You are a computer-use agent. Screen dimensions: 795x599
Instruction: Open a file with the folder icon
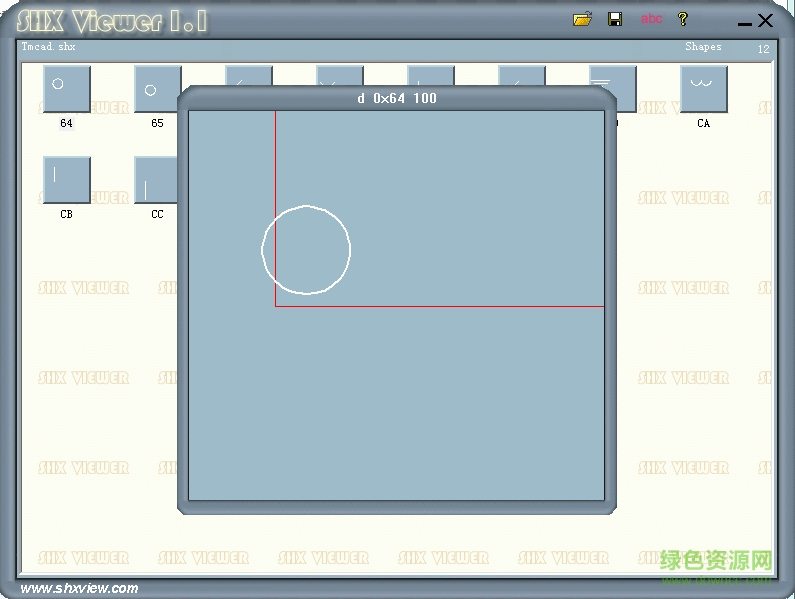(582, 19)
